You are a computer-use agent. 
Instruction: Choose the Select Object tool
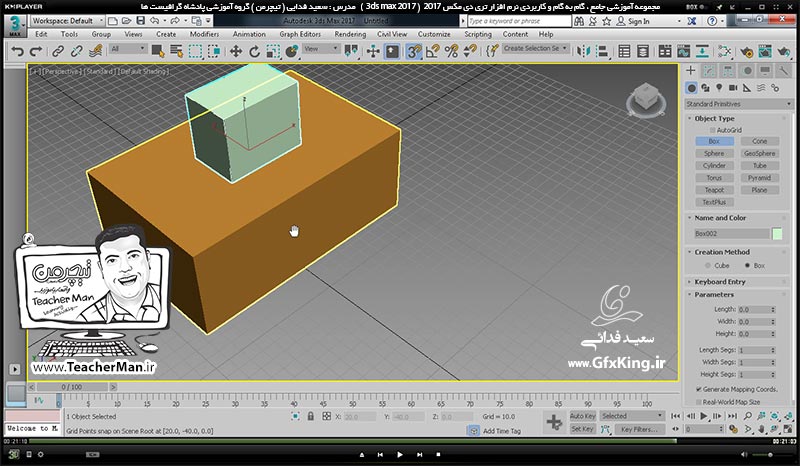click(158, 51)
